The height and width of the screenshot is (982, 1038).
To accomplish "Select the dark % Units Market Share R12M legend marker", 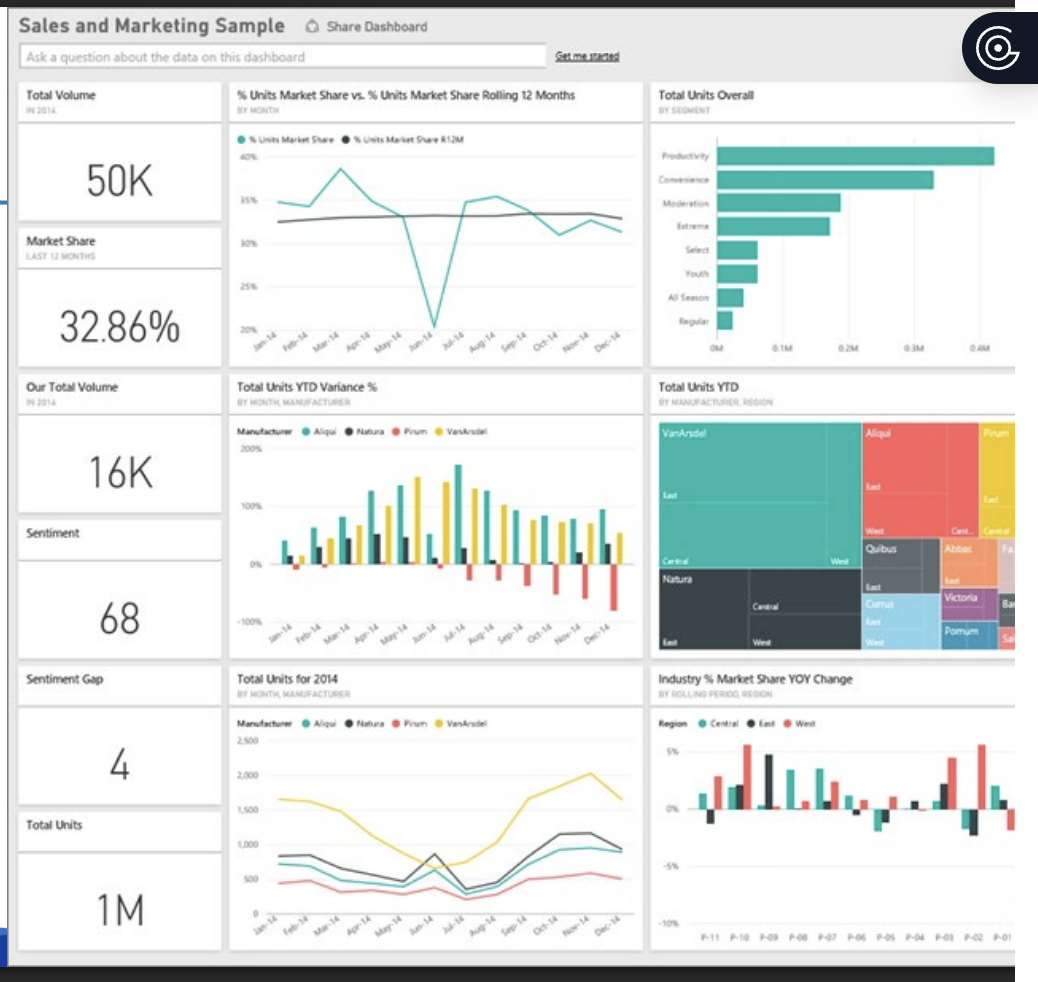I will [345, 140].
